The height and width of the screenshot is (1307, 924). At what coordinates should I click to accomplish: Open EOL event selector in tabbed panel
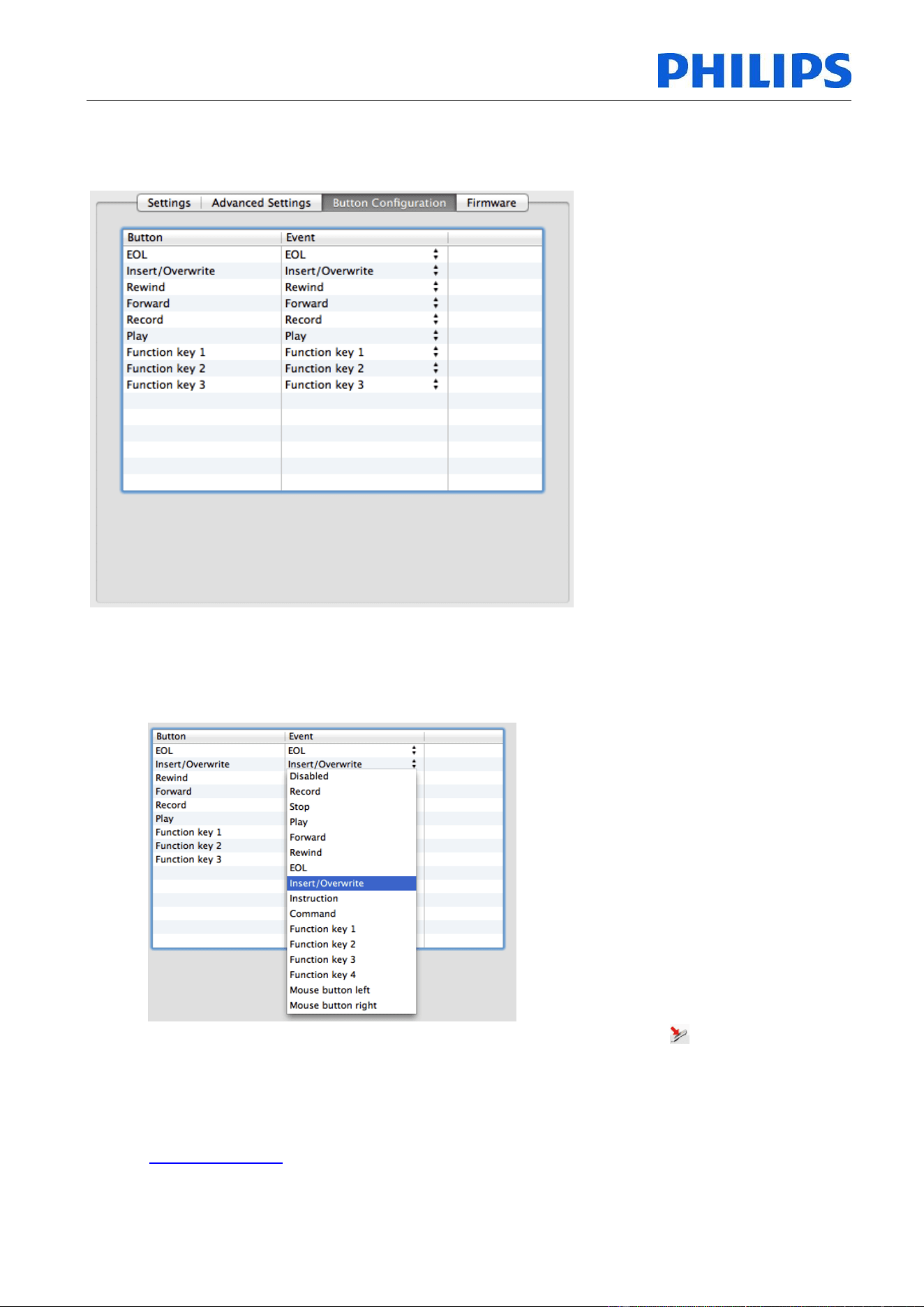click(435, 254)
